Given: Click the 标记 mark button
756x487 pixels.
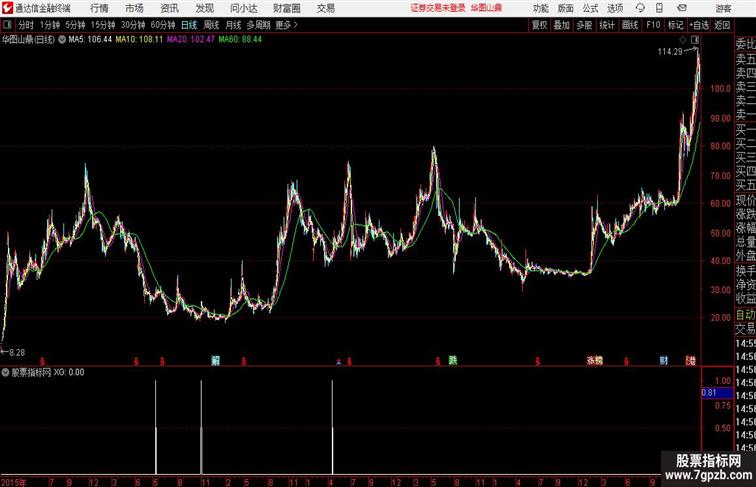Looking at the screenshot, I should pos(675,25).
